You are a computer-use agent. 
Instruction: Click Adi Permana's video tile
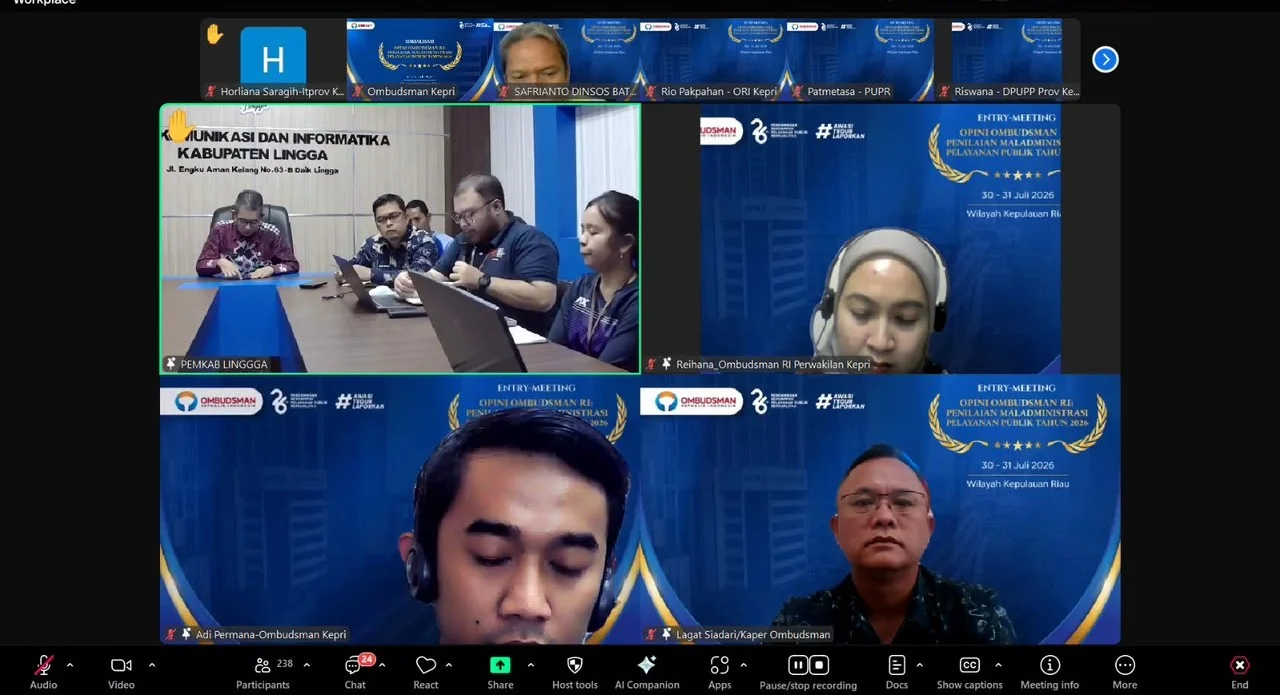(x=400, y=510)
